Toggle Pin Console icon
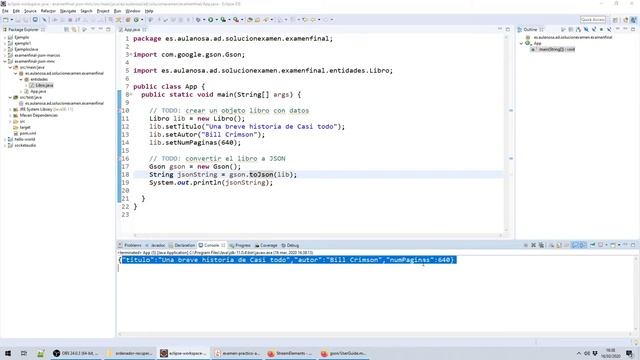640x360 pixels. 593,245
